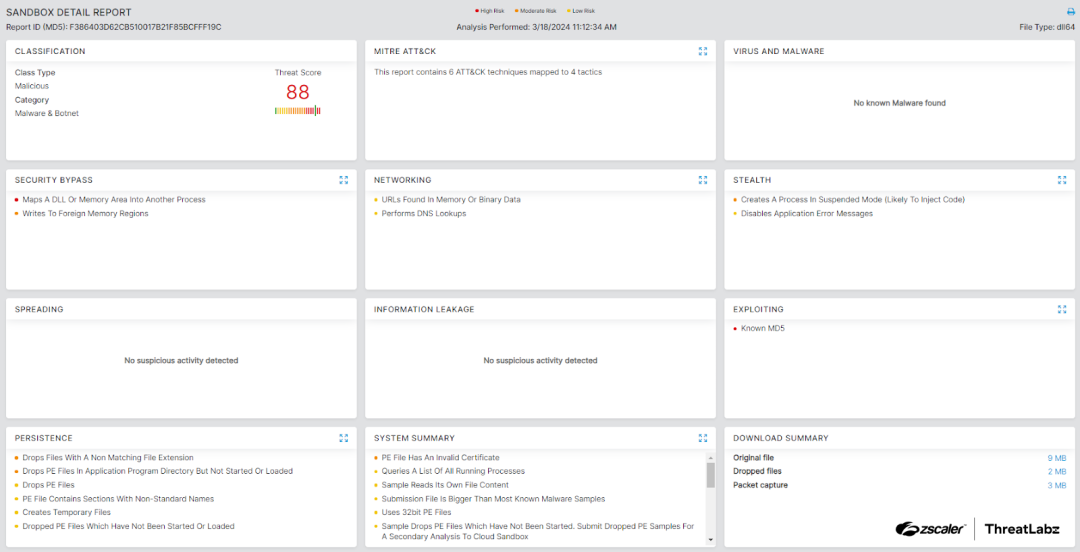Select the Known MD5 entry

(763, 328)
